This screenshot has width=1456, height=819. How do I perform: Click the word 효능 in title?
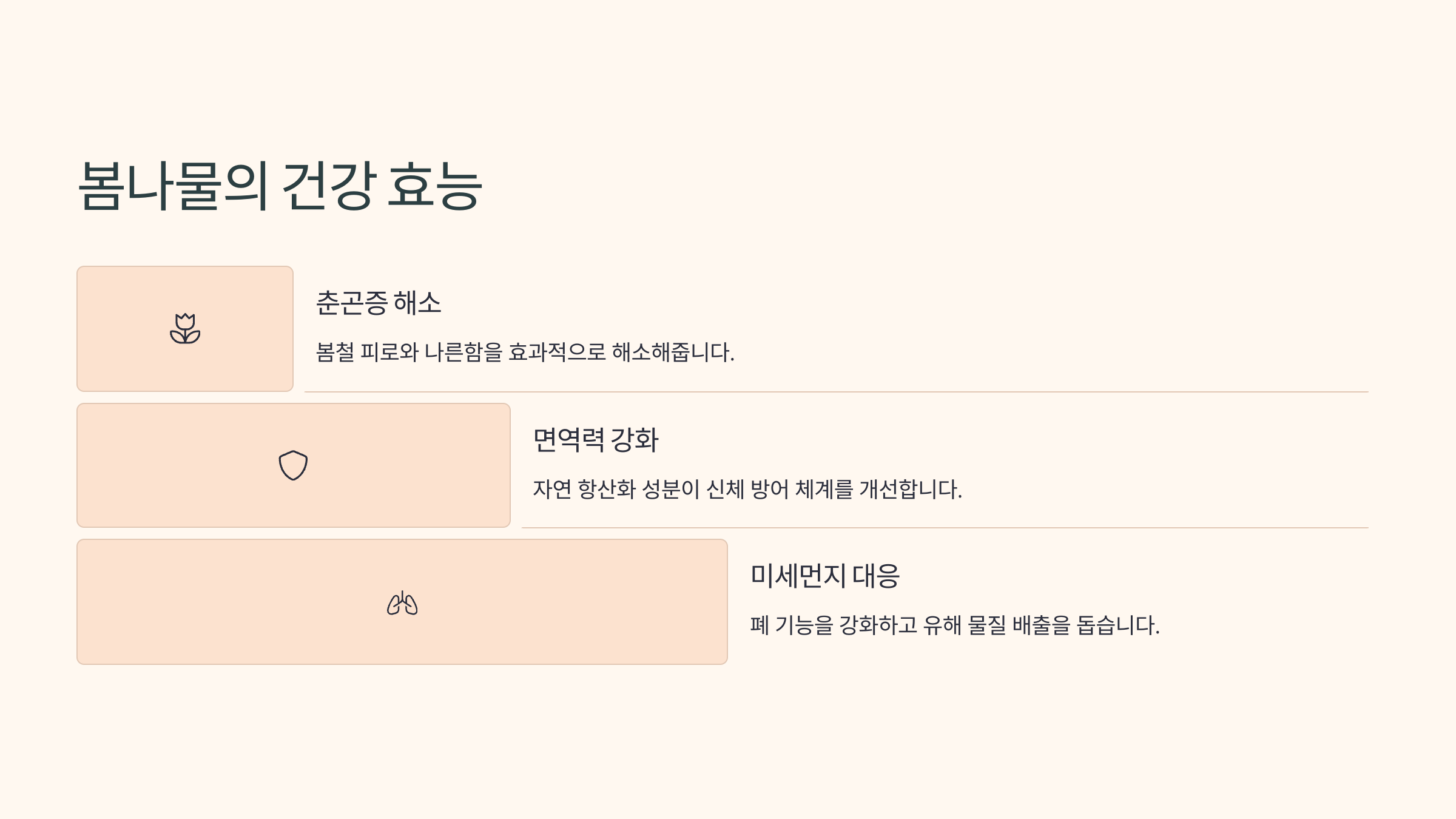pyautogui.click(x=434, y=186)
